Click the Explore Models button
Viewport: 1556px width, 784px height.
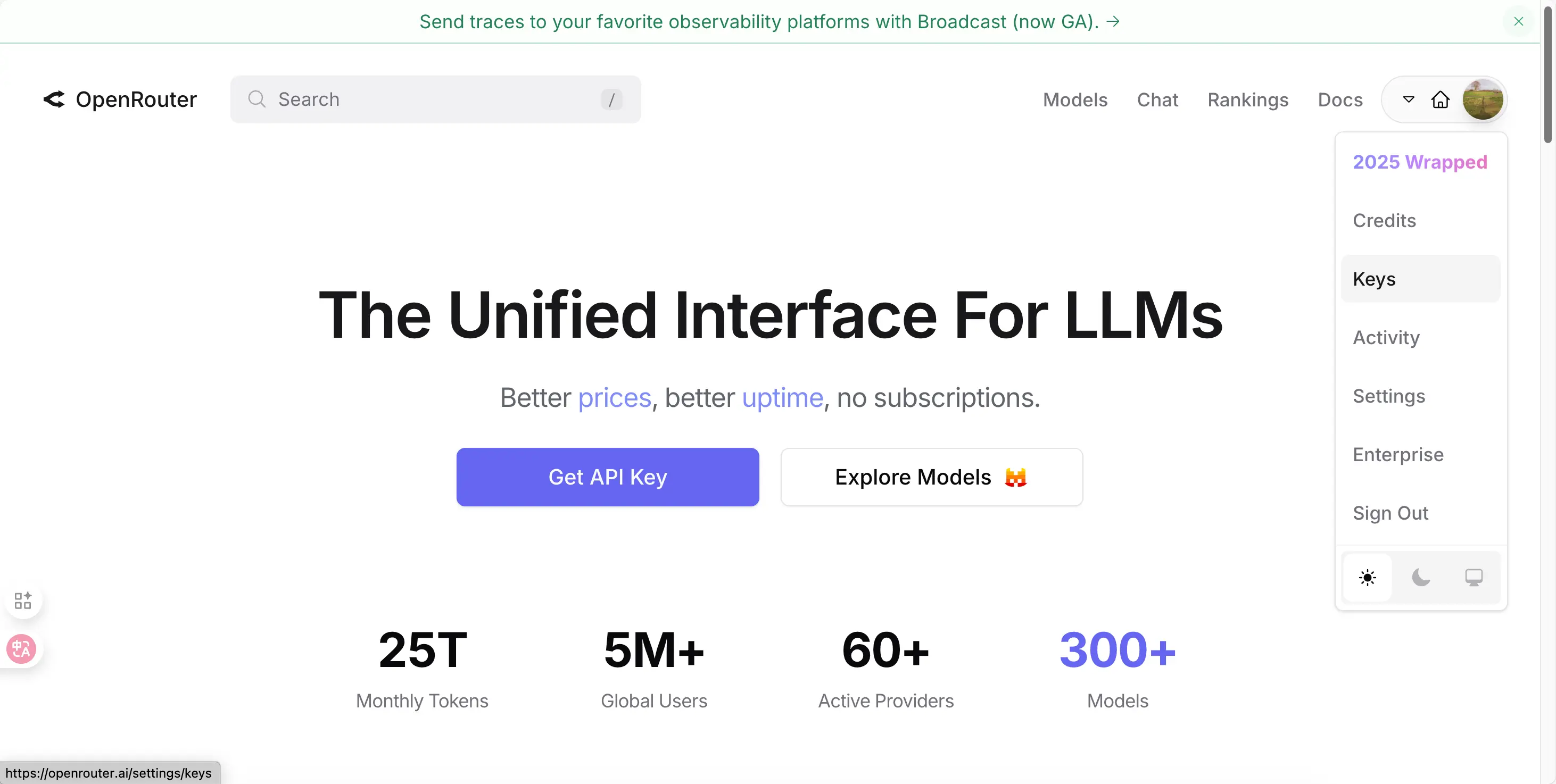click(931, 477)
